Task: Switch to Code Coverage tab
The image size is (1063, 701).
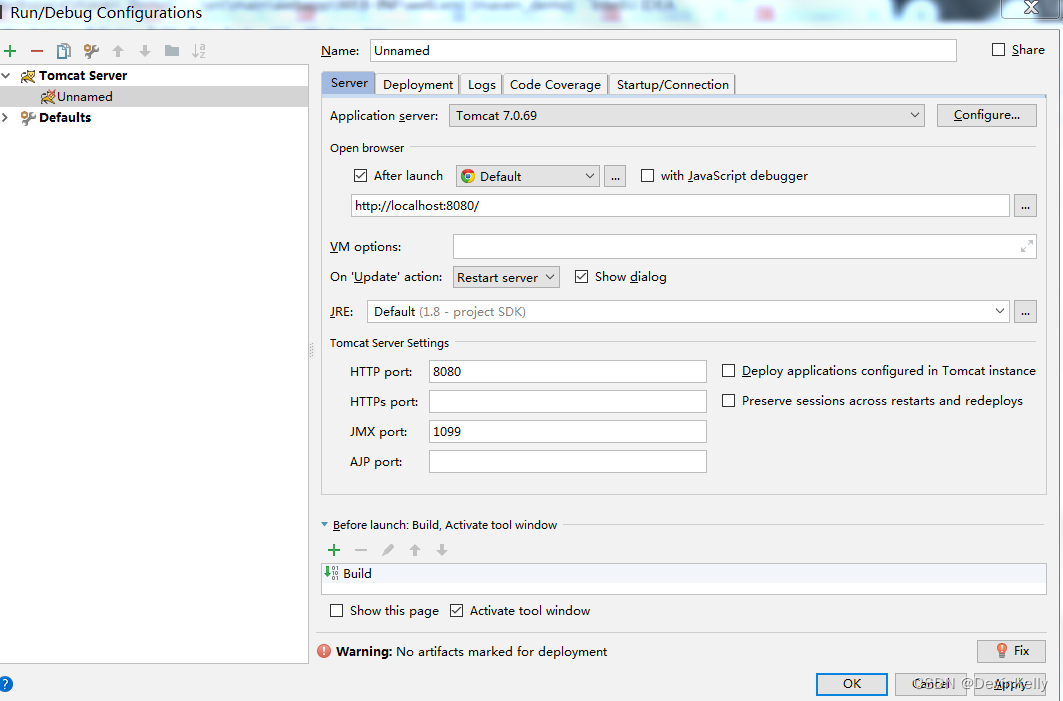Action: (x=555, y=85)
